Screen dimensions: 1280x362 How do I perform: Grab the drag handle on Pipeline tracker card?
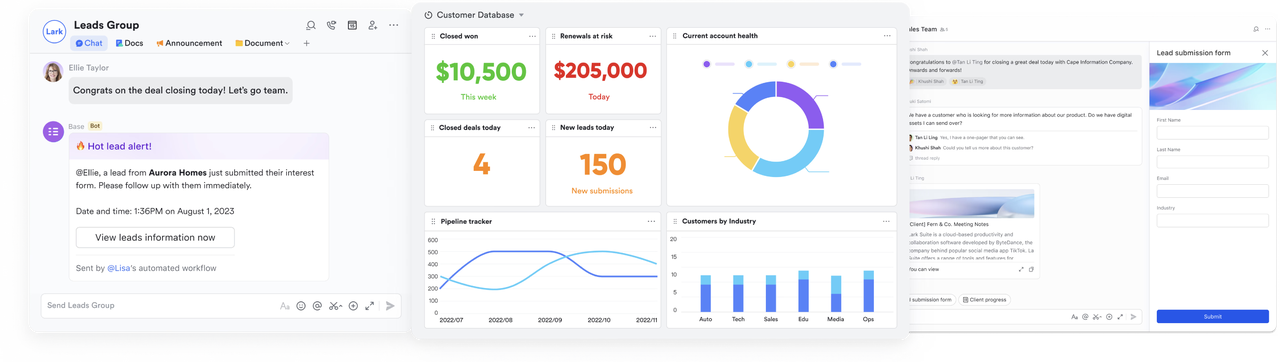pos(433,222)
